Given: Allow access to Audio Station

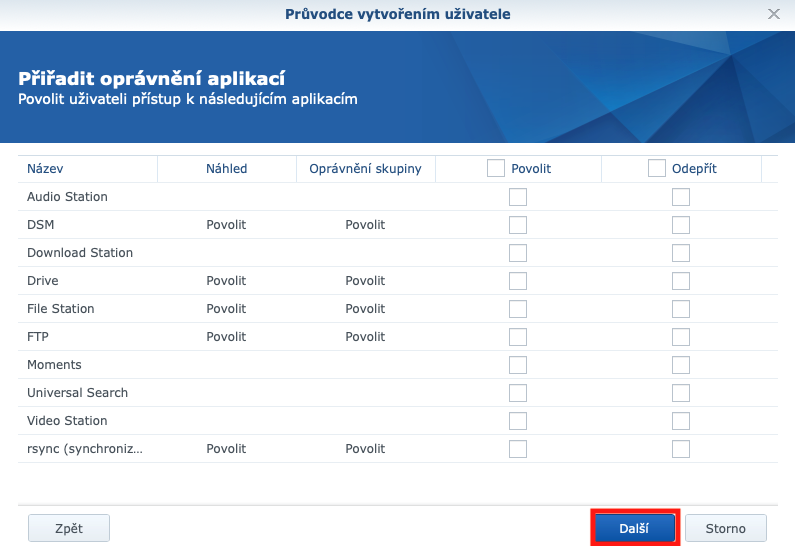Looking at the screenshot, I should (x=518, y=197).
